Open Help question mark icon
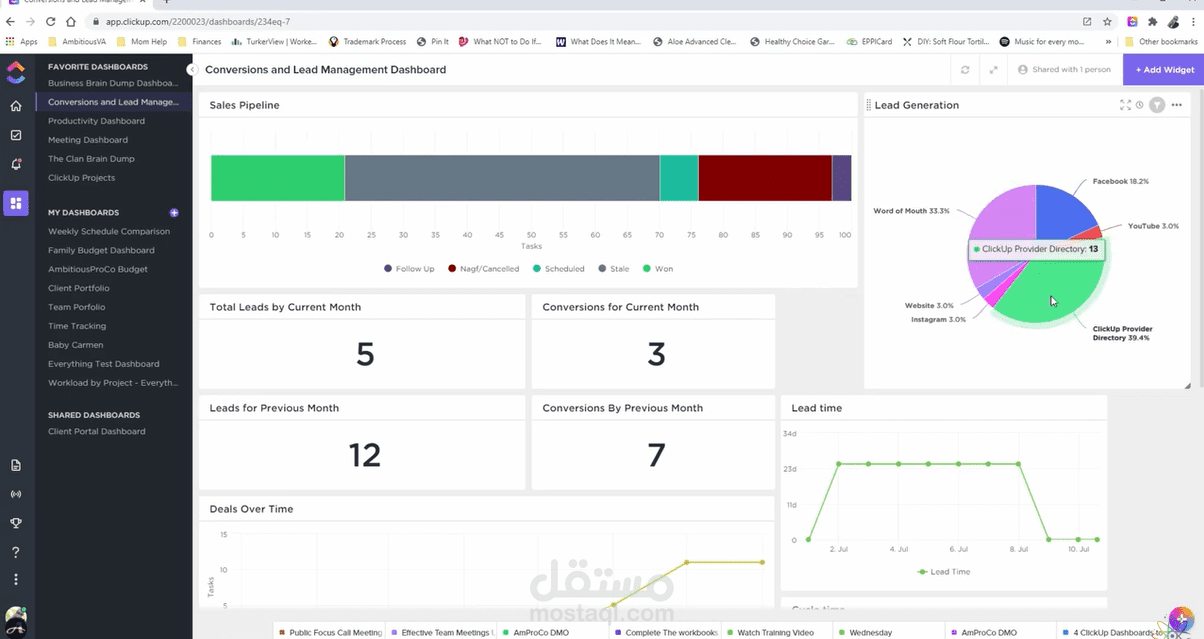 point(16,552)
